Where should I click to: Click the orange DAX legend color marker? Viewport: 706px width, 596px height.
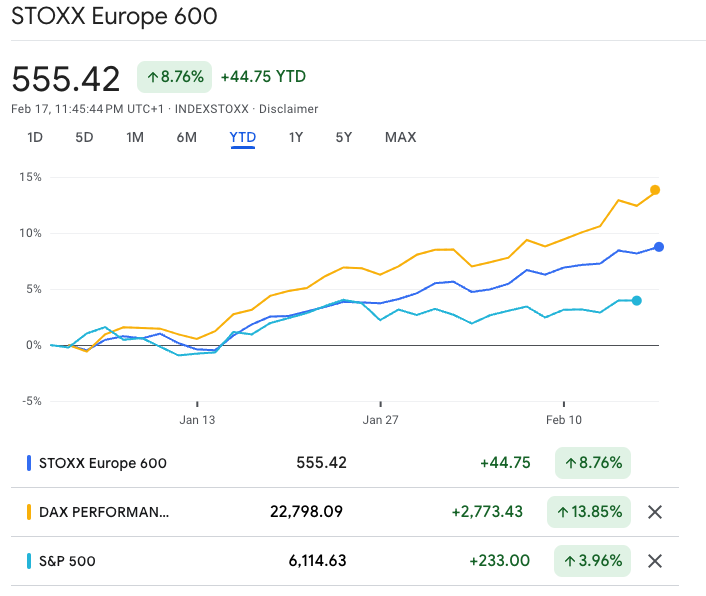[28, 512]
